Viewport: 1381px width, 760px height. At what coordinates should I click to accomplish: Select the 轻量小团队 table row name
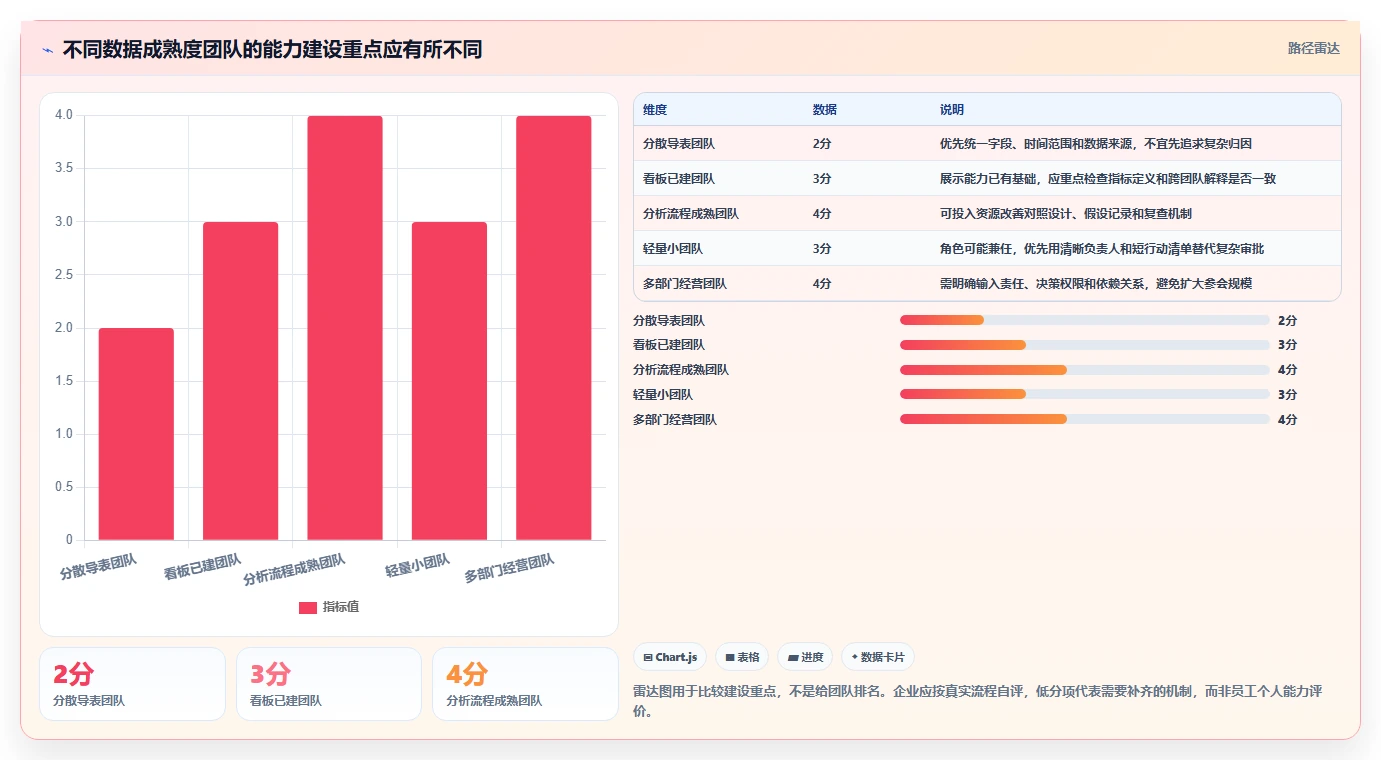click(x=673, y=249)
